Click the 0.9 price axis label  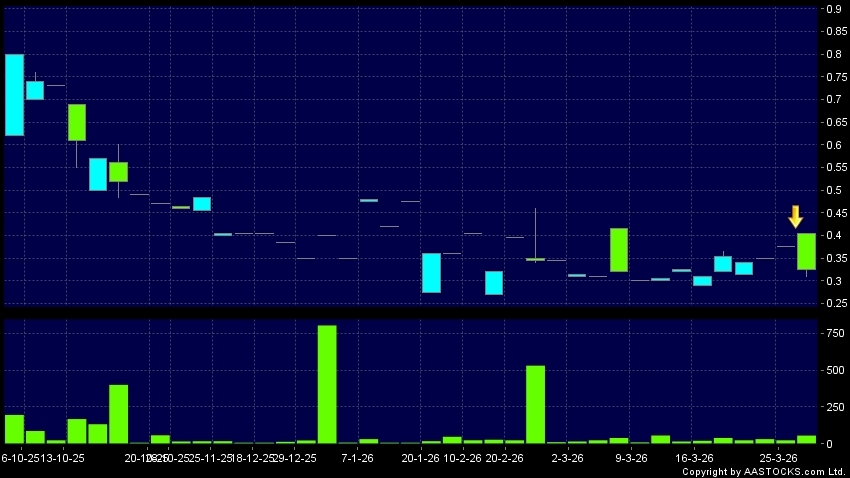832,9
